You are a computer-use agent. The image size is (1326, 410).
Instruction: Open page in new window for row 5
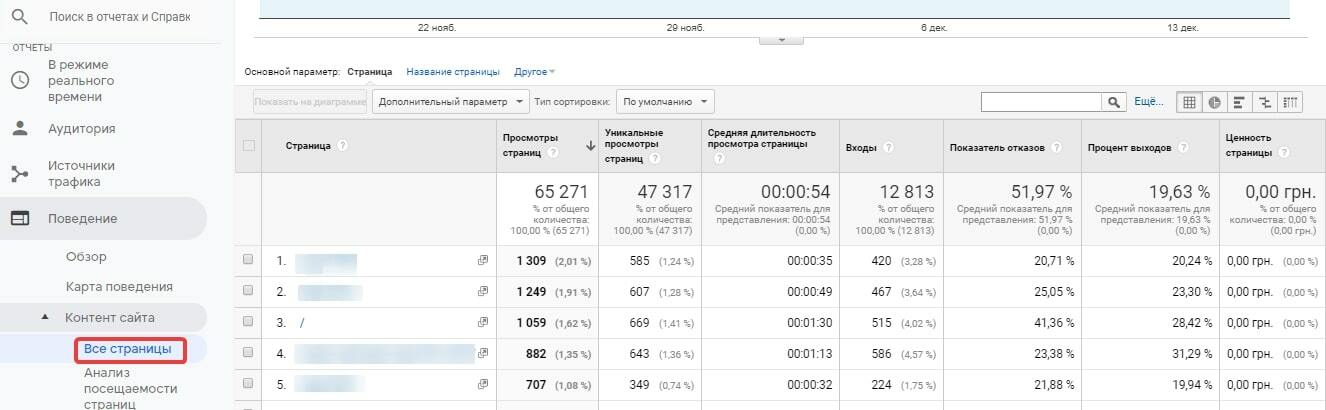coord(483,383)
